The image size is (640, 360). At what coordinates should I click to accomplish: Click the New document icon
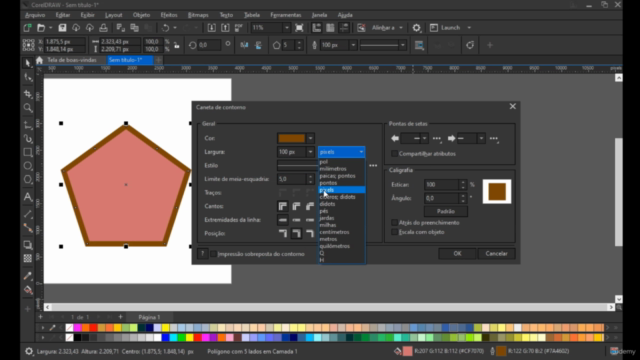tap(27, 28)
